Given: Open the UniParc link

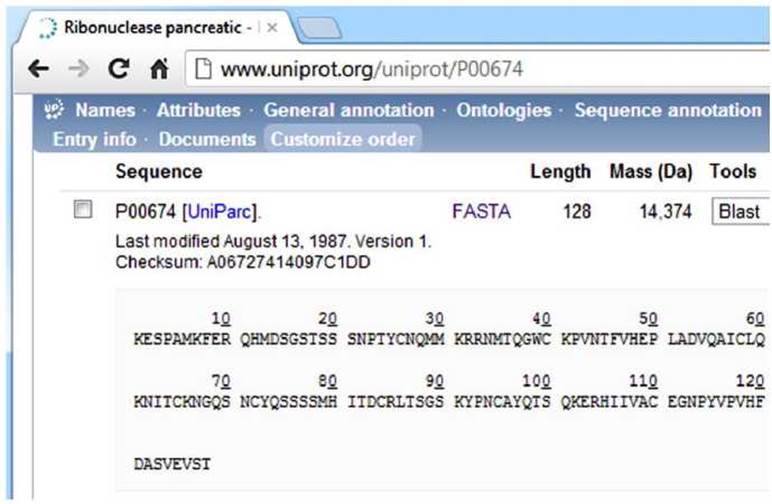Looking at the screenshot, I should pos(220,212).
